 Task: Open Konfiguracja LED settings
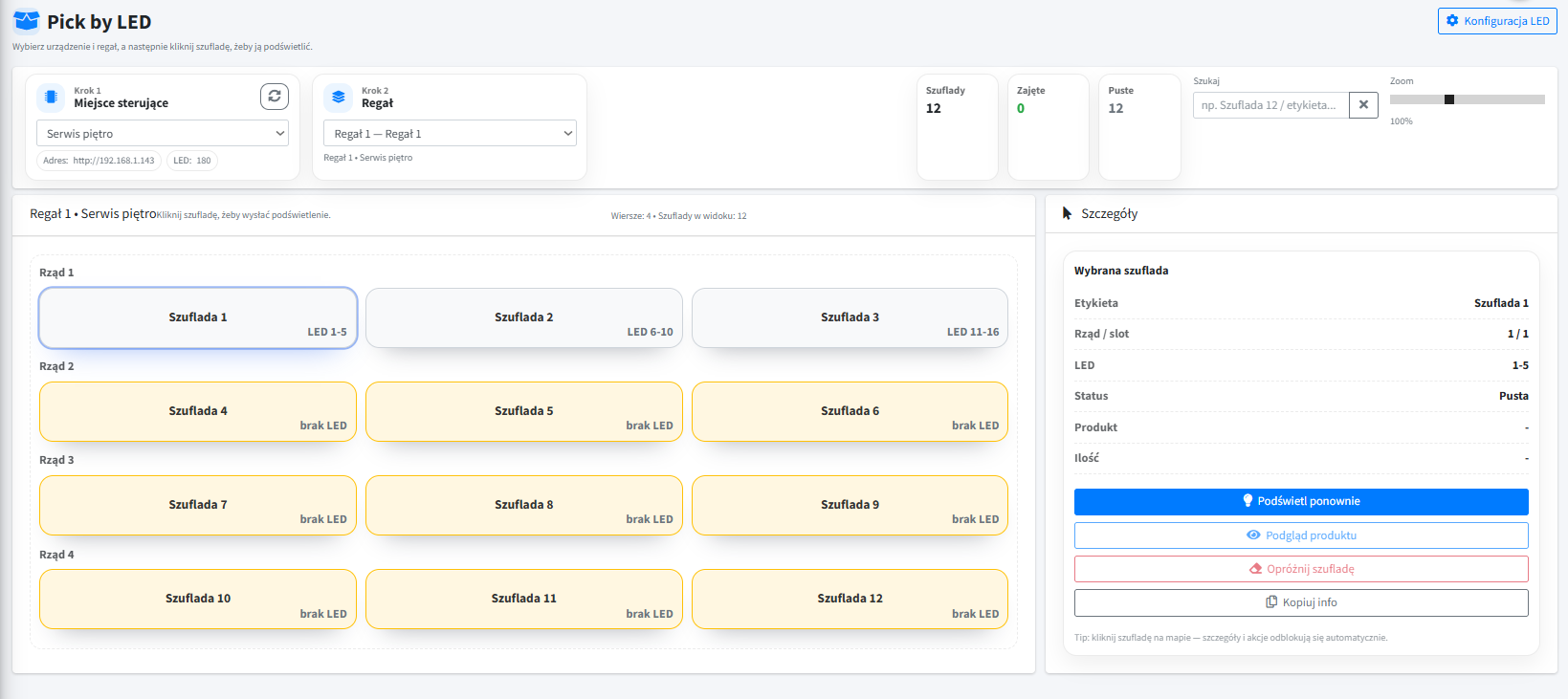click(x=1497, y=21)
